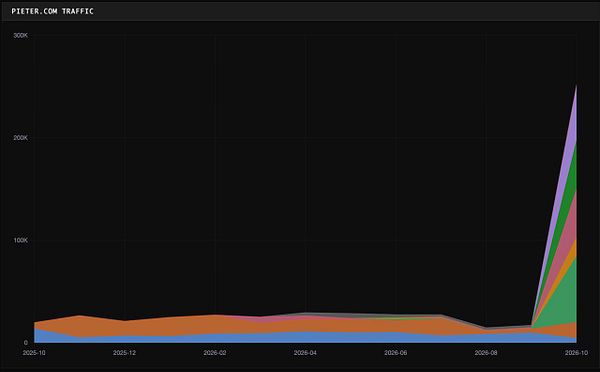Click the 2025-10 x-axis label

pos(34,353)
